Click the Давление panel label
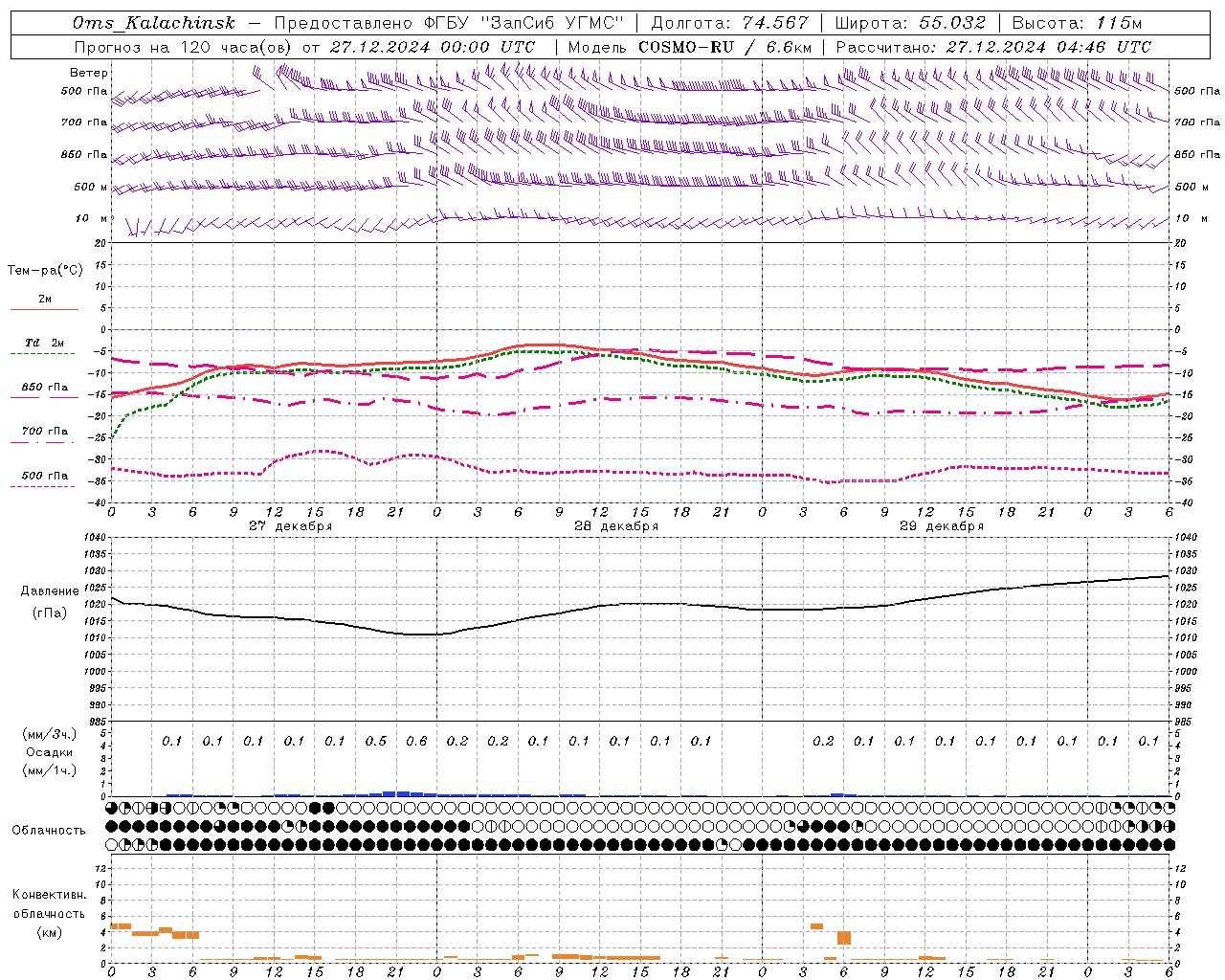The width and height of the screenshot is (1225, 980). (50, 591)
